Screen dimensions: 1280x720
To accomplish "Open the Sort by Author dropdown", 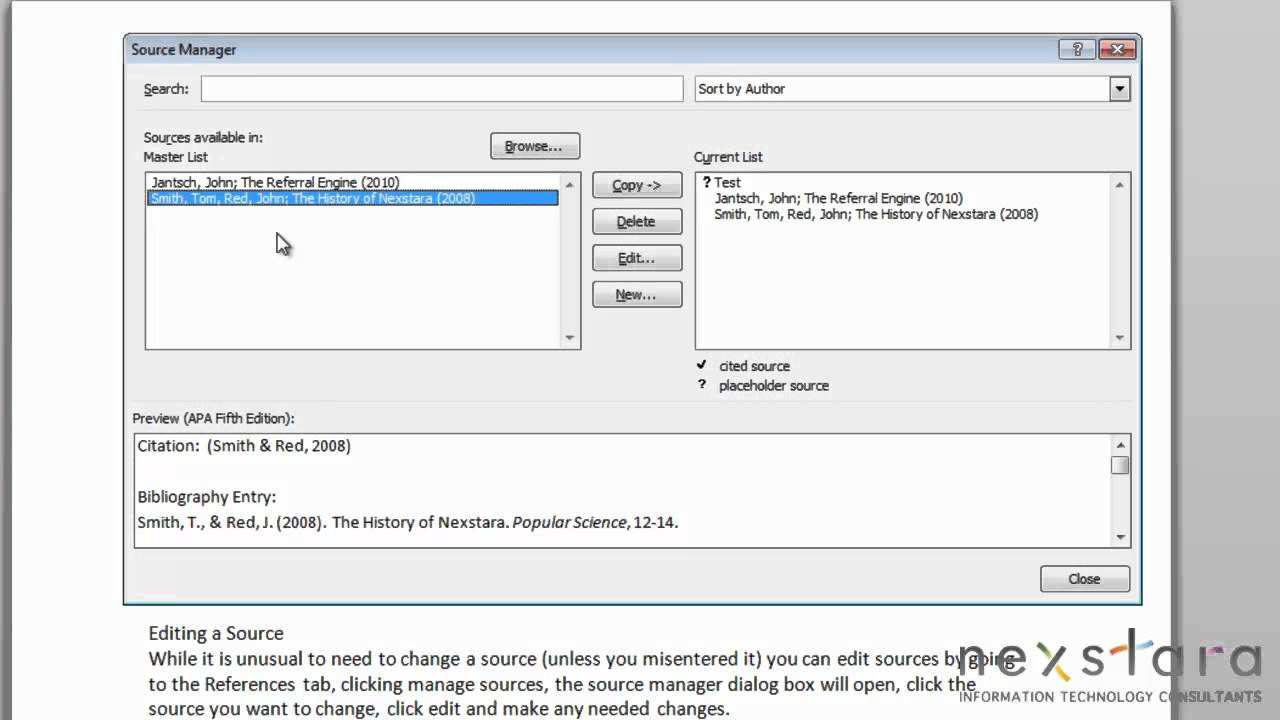I will [x=1119, y=89].
